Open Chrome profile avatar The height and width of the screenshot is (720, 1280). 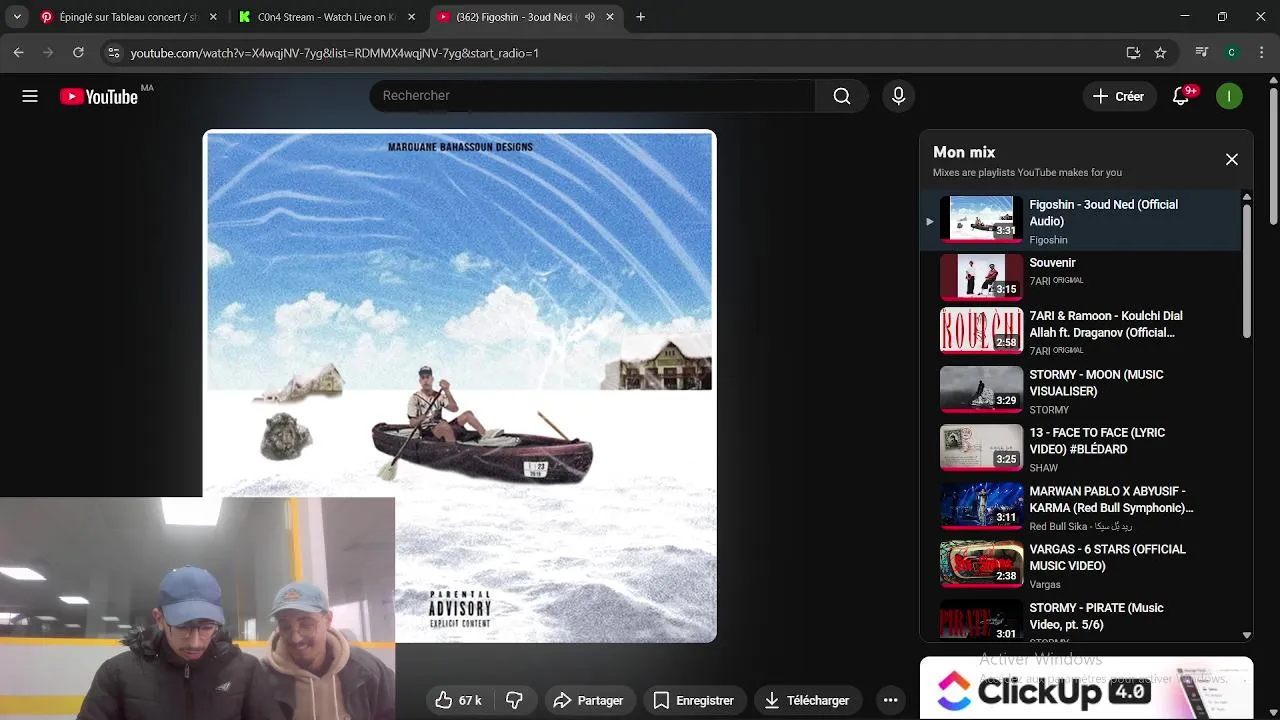click(x=1231, y=53)
